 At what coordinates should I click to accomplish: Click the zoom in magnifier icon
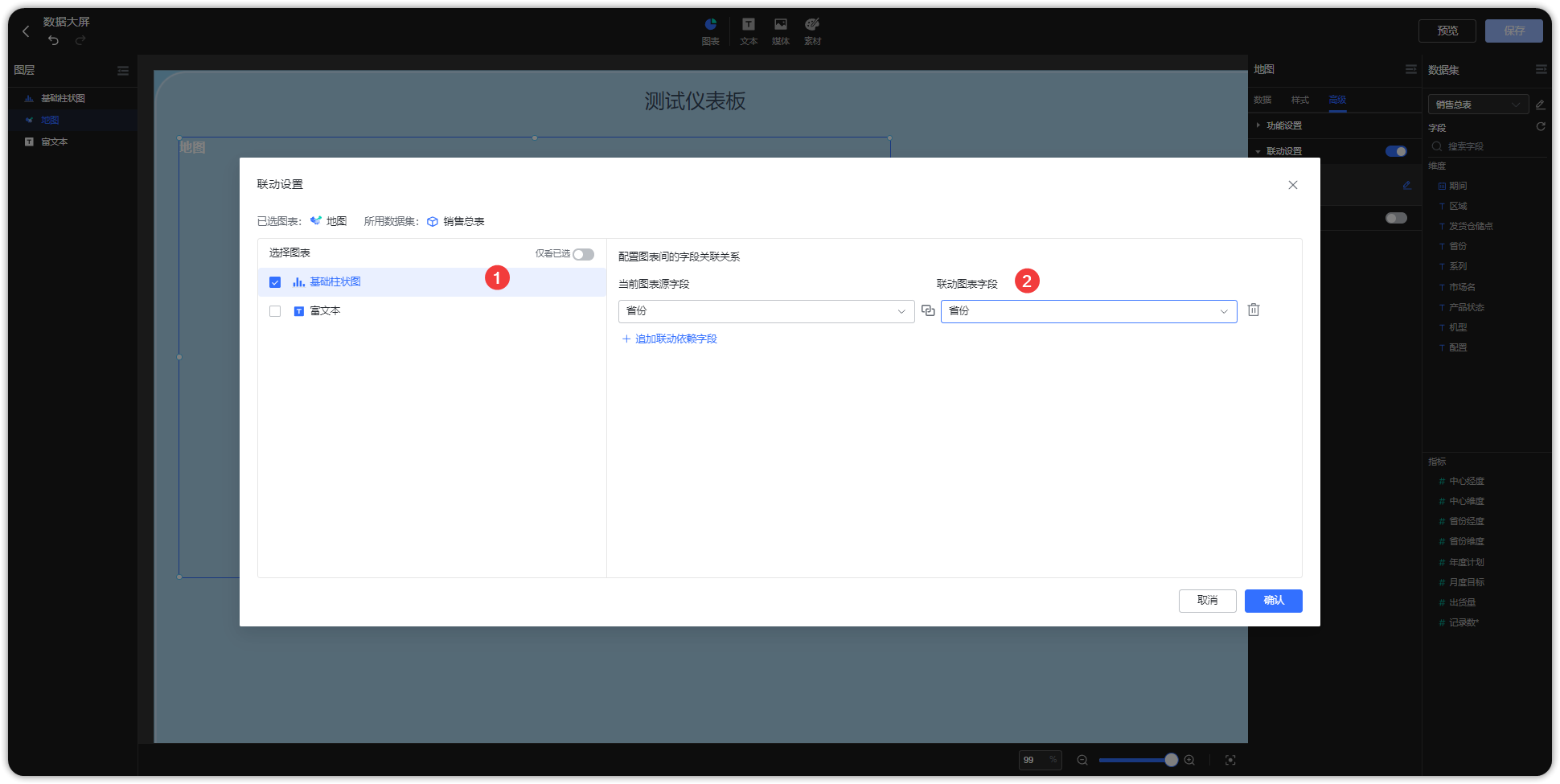click(1189, 760)
